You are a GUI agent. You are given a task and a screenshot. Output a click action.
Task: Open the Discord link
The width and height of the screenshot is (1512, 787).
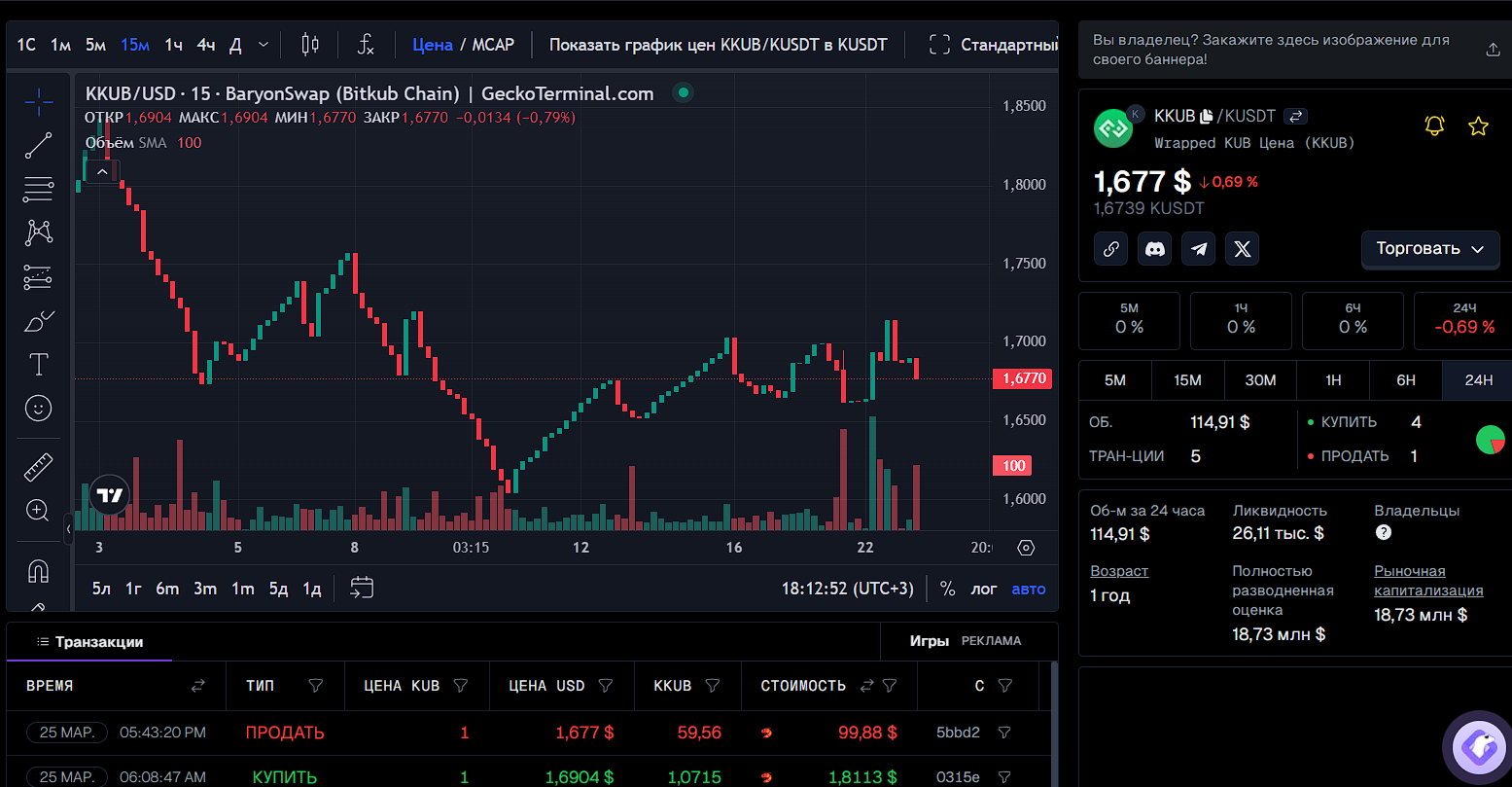[1155, 249]
